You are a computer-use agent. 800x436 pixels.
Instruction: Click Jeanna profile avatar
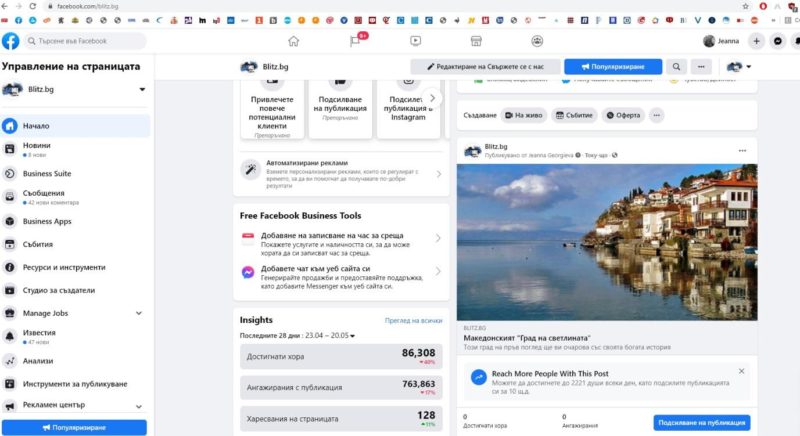pos(709,41)
